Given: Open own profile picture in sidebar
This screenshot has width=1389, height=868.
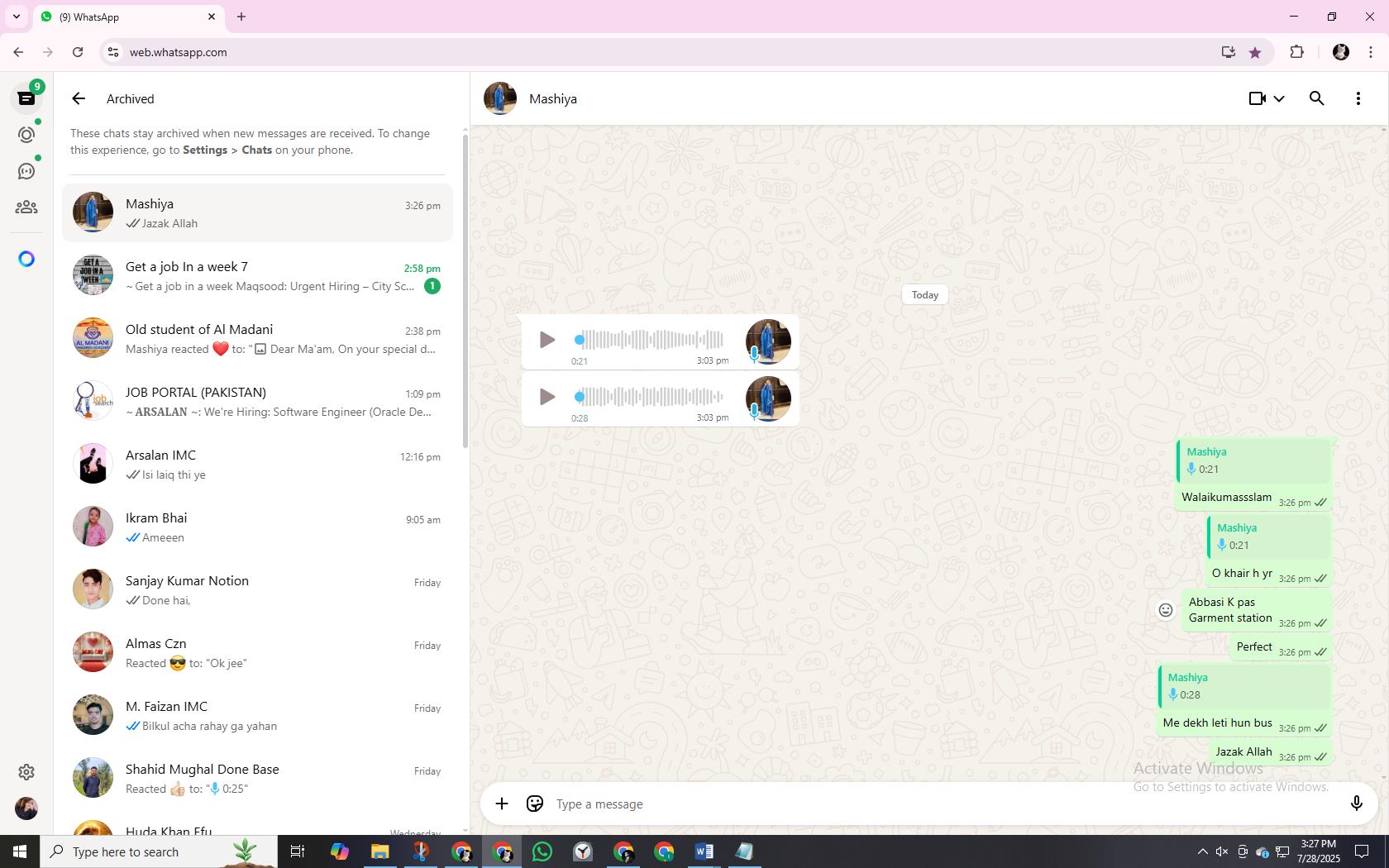Looking at the screenshot, I should (x=26, y=808).
